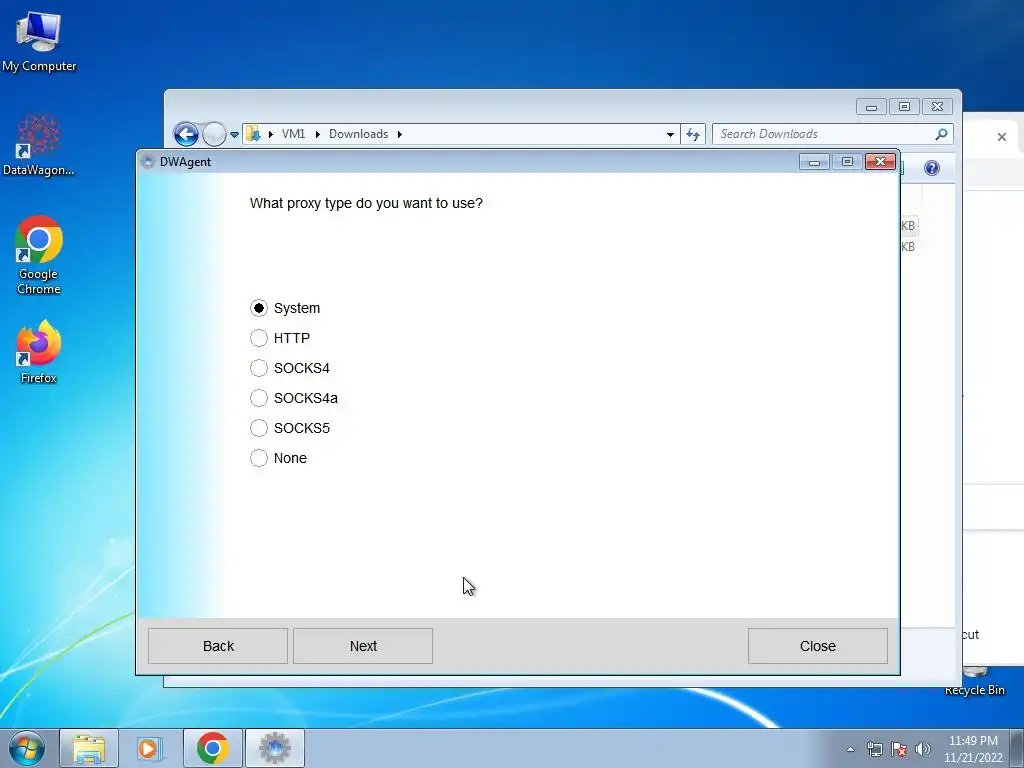This screenshot has height=768, width=1024.
Task: Click the Downloads breadcrumb segment
Action: [x=359, y=134]
